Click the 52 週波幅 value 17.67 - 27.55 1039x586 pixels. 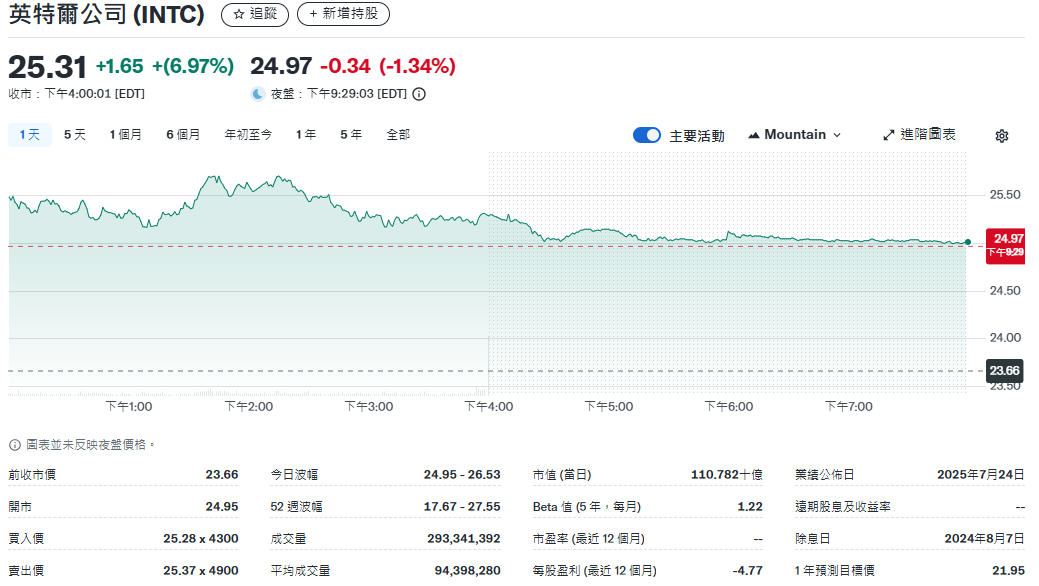pos(462,506)
